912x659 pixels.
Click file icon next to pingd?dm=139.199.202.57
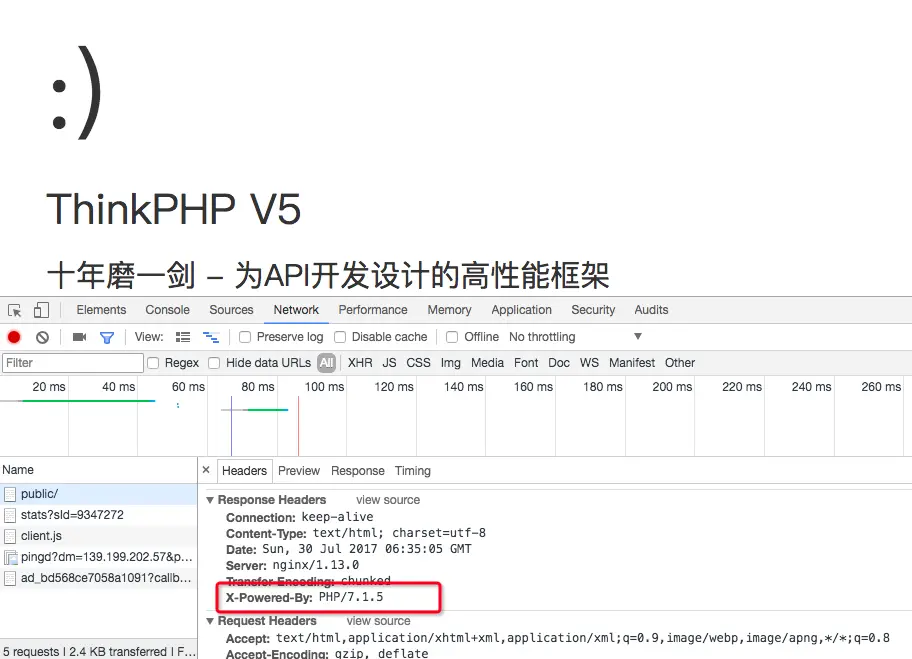point(10,557)
